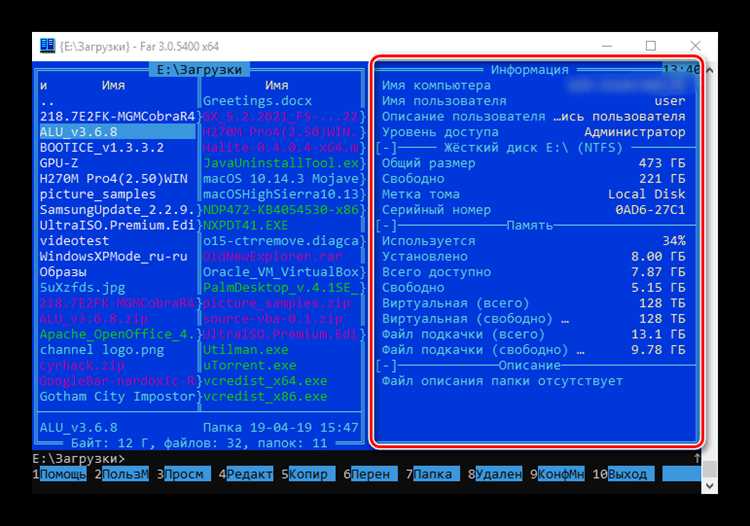Image resolution: width=750 pixels, height=526 pixels.
Task: Click the E:\Загрузки command line prompt
Action: point(79,459)
